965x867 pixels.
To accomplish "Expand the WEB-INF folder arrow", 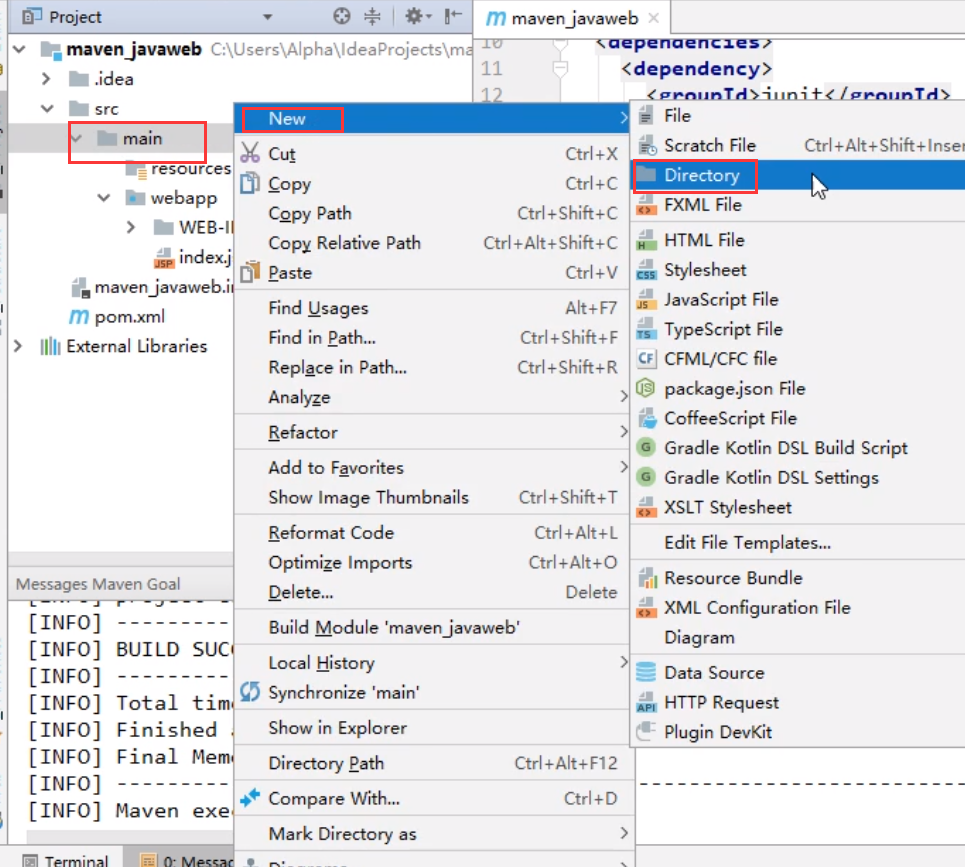I will pyautogui.click(x=130, y=227).
